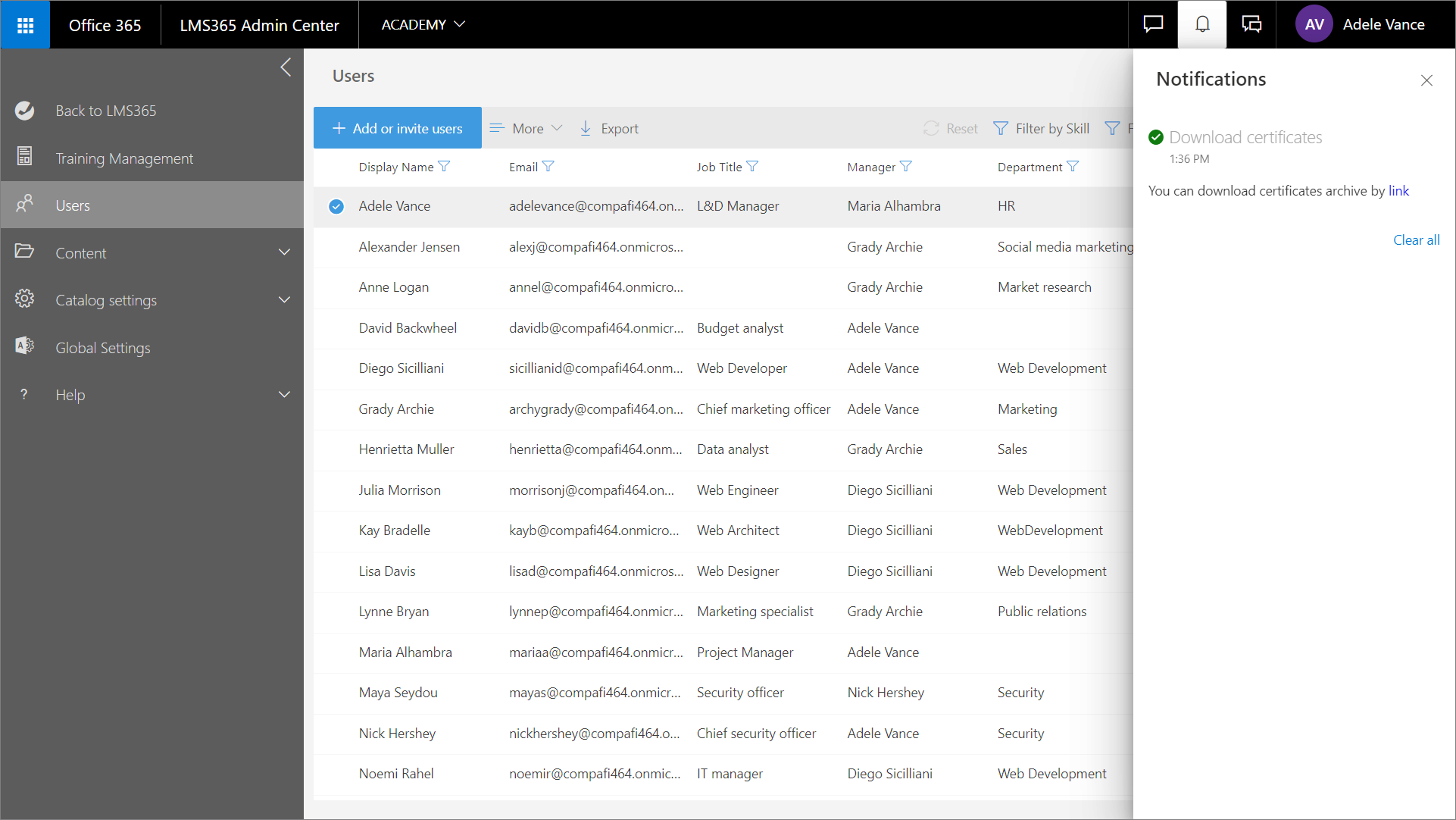Screen dimensions: 1456x820
Task: Click Add or invite users button
Action: click(398, 129)
